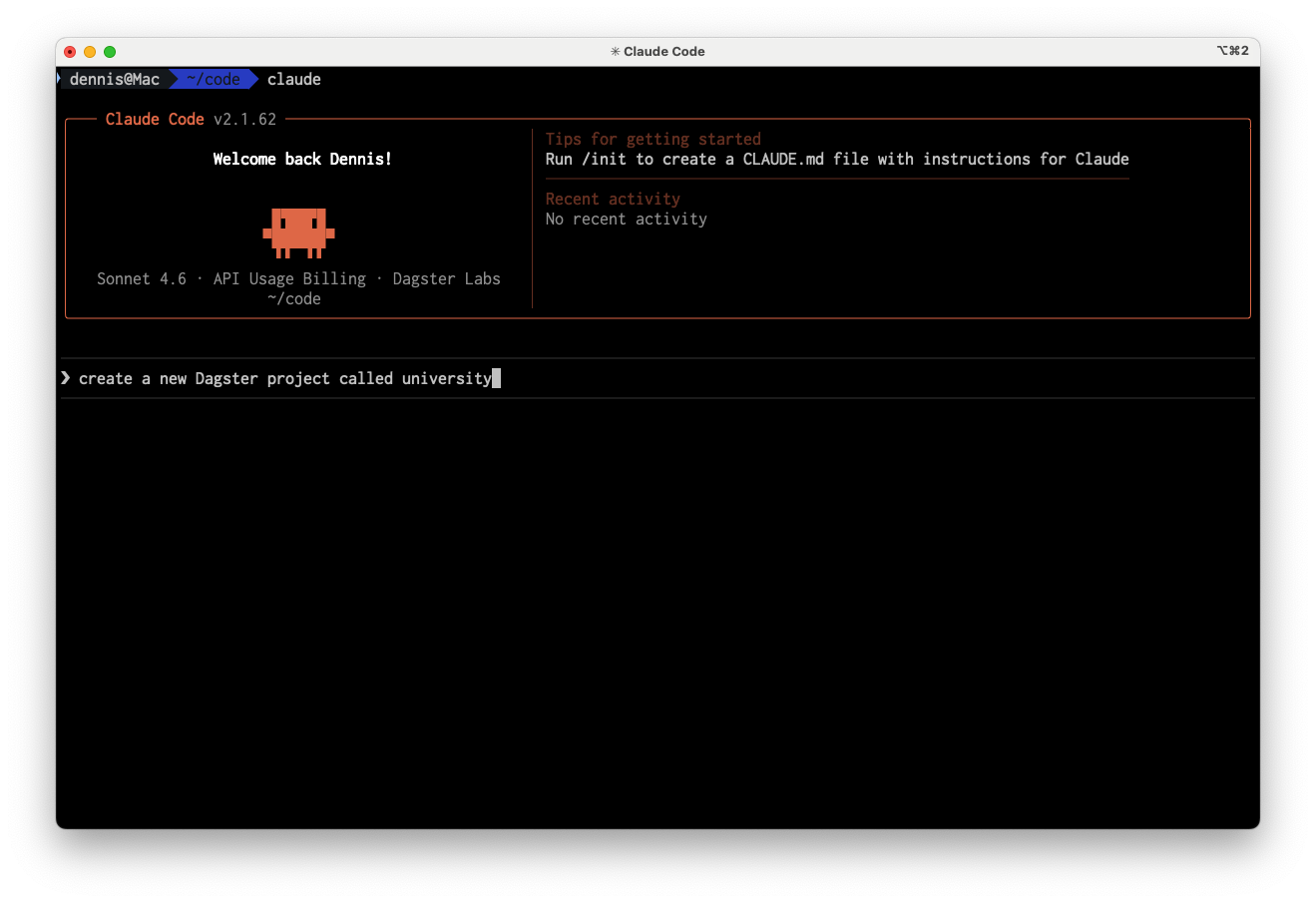Click the blue ~/code directory prompt segment

[213, 79]
